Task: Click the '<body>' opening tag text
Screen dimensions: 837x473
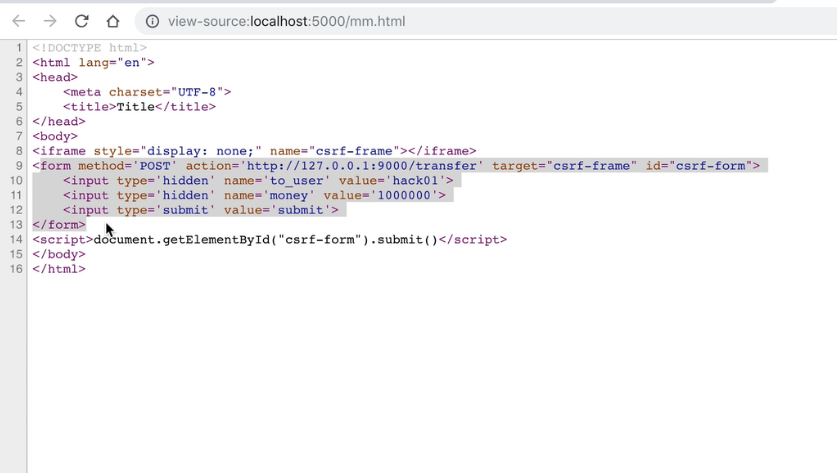Action: 55,136
